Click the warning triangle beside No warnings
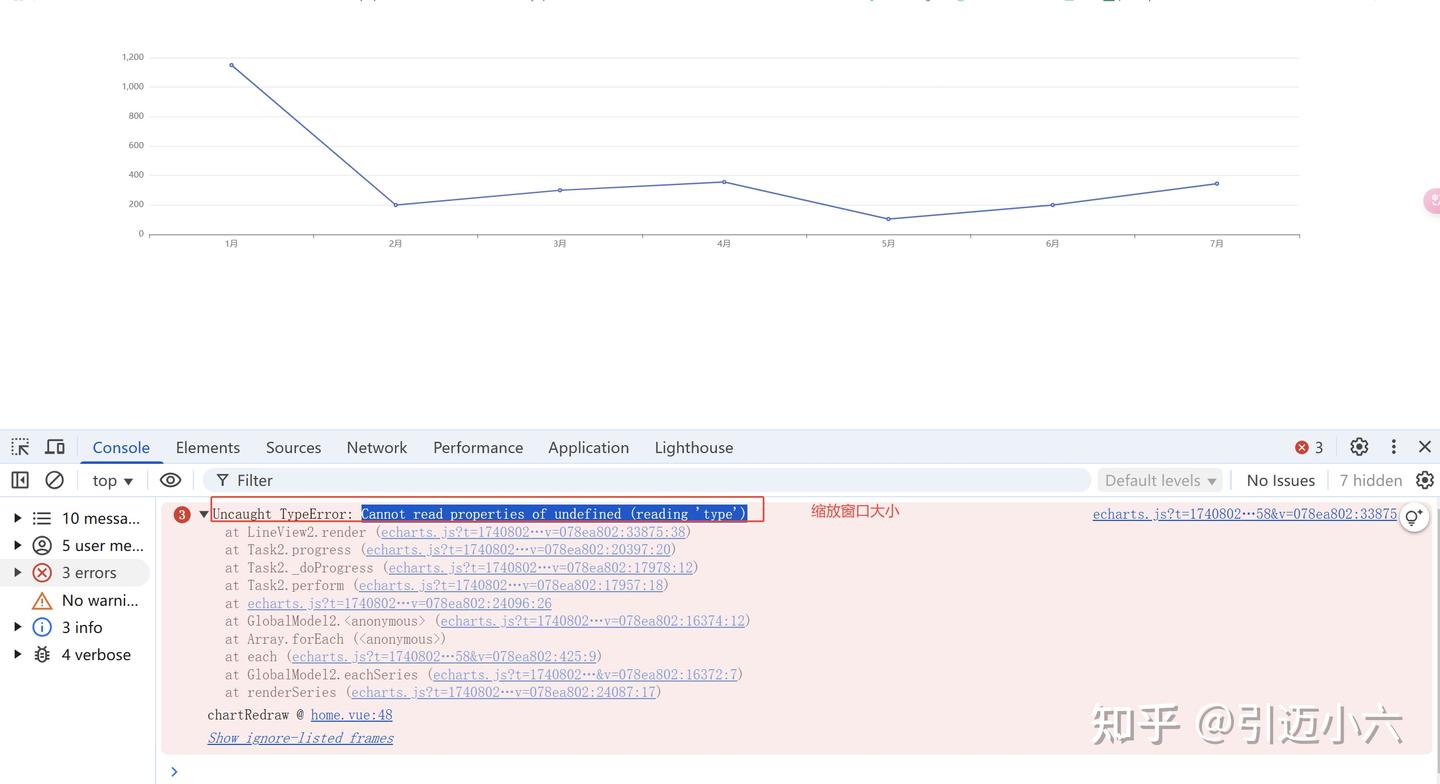Viewport: 1440px width, 784px height. click(x=42, y=600)
